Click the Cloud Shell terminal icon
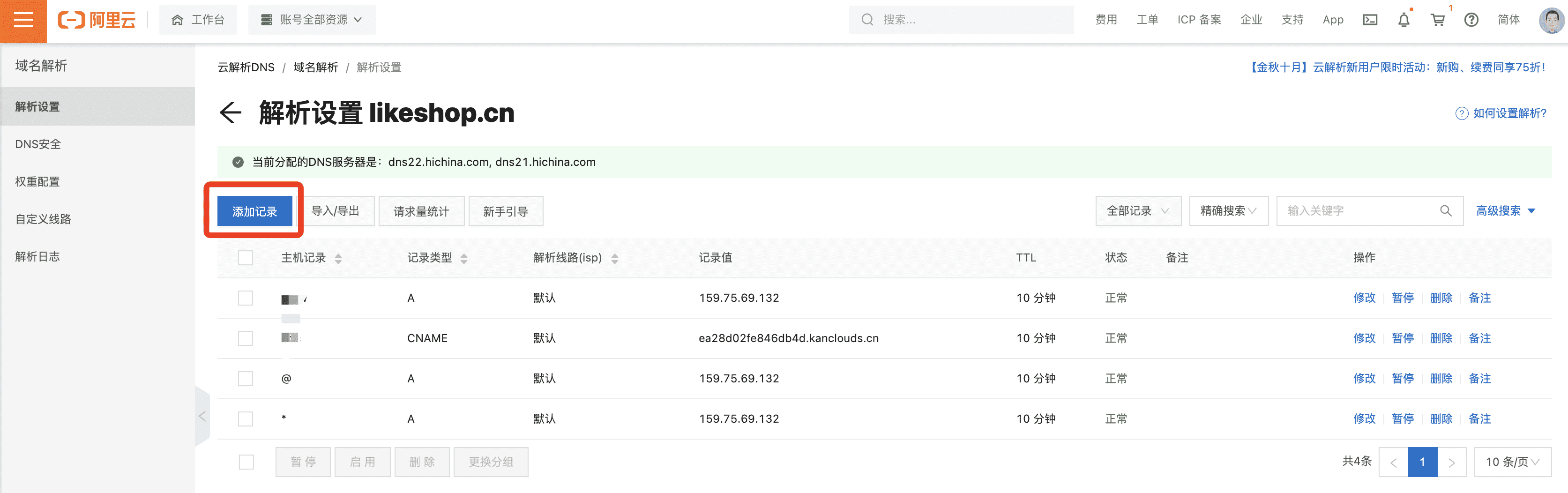This screenshot has width=1568, height=493. point(1370,20)
